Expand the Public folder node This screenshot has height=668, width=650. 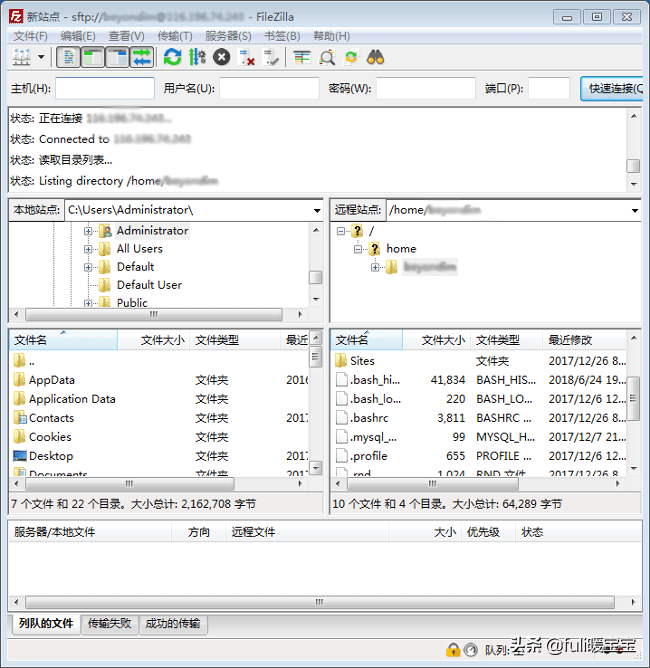pos(88,303)
